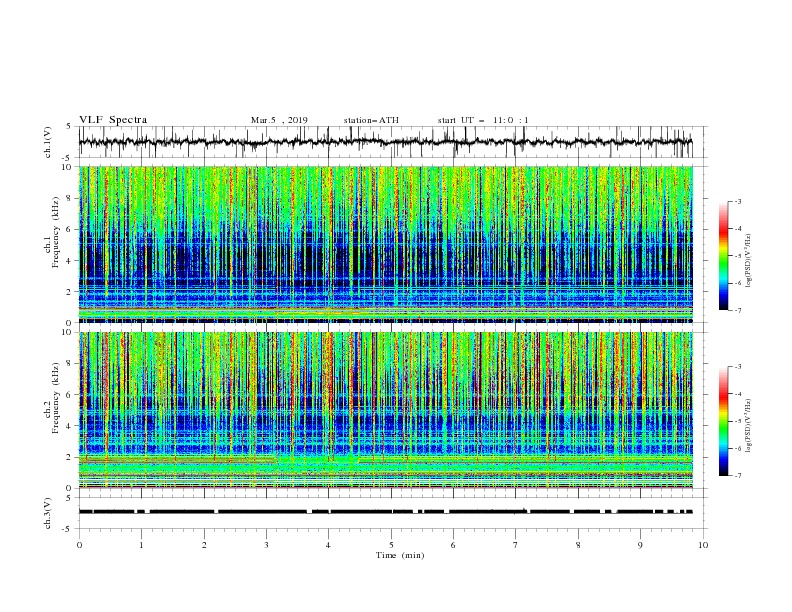Click the "-7" tick on ch.1 colorbar
Image resolution: width=792 pixels, height=612 pixels.
(x=737, y=310)
